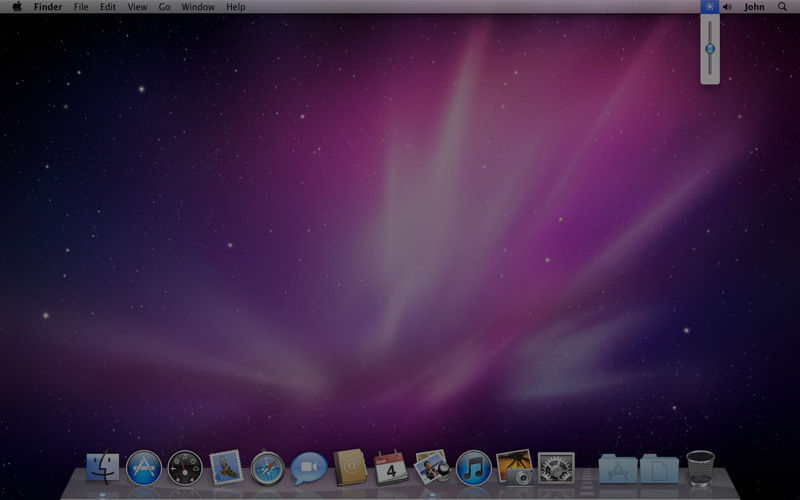800x500 pixels.
Task: Launch Safari compass icon in Dock
Action: click(267, 468)
